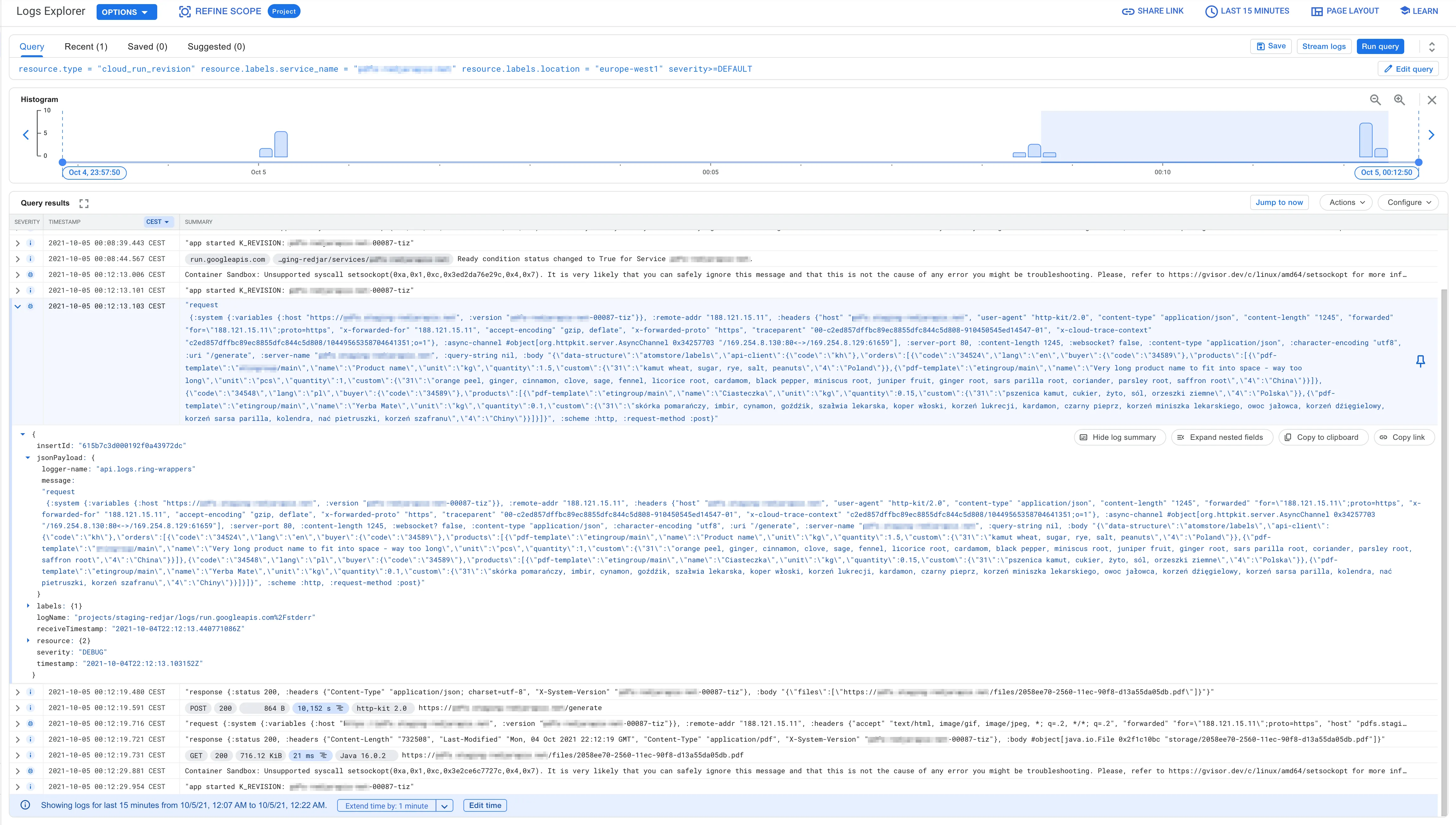Switch to the Recent (1) tab
This screenshot has width=1456, height=825.
click(x=86, y=46)
